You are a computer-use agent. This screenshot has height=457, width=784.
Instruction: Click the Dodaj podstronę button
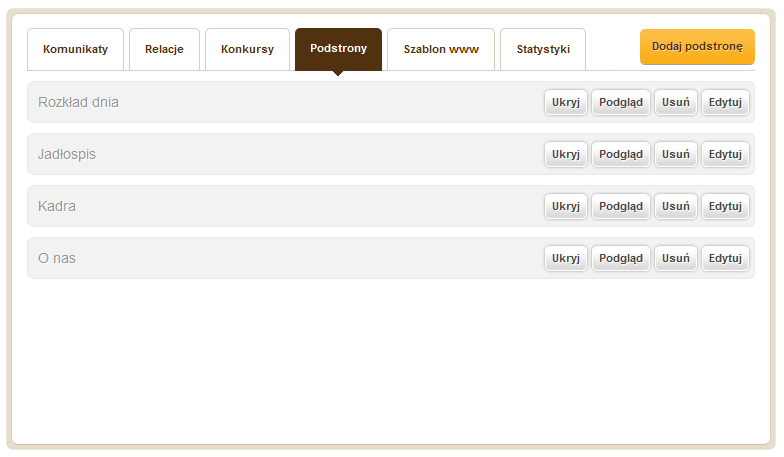[x=697, y=46]
